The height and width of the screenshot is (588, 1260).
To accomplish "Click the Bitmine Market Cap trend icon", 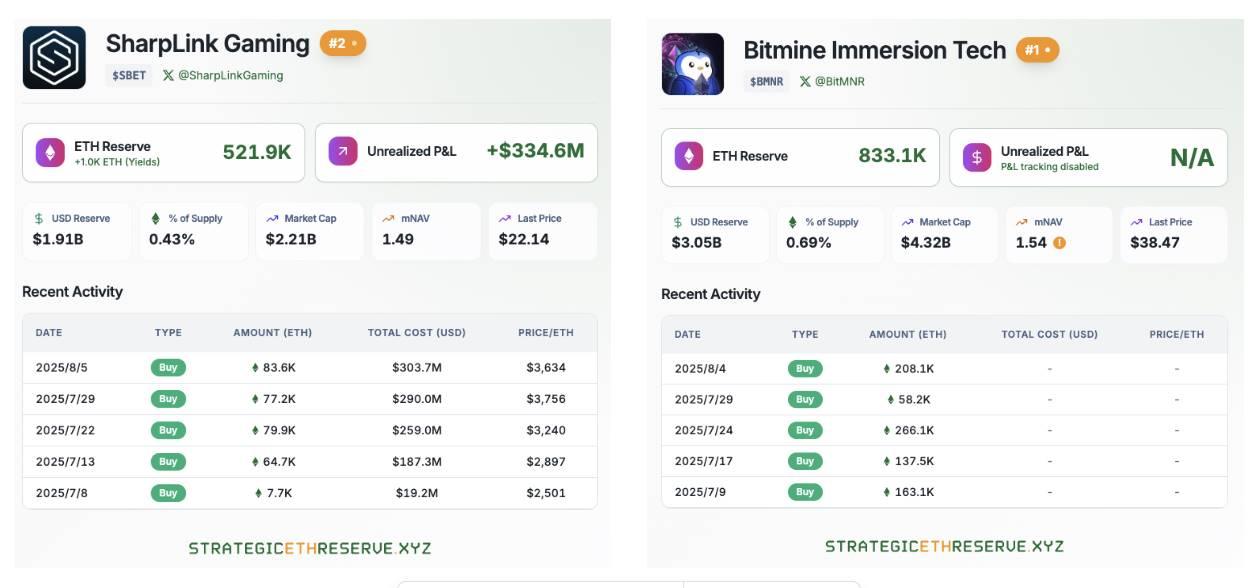I will point(907,222).
